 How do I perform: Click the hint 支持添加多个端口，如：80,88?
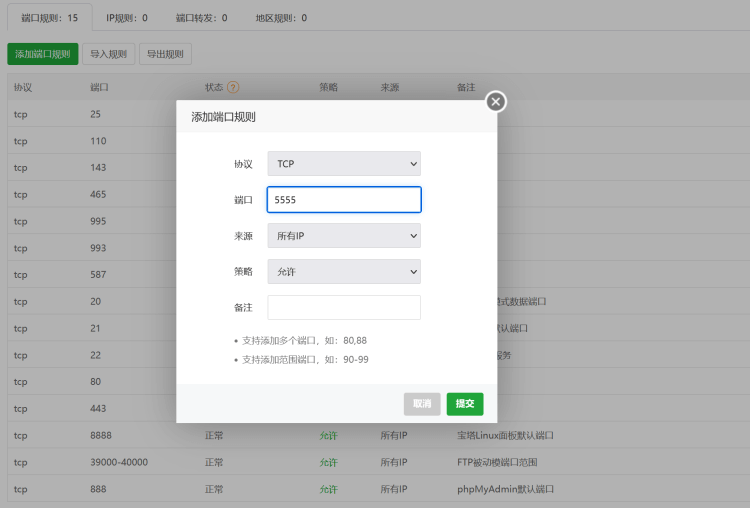(x=304, y=341)
